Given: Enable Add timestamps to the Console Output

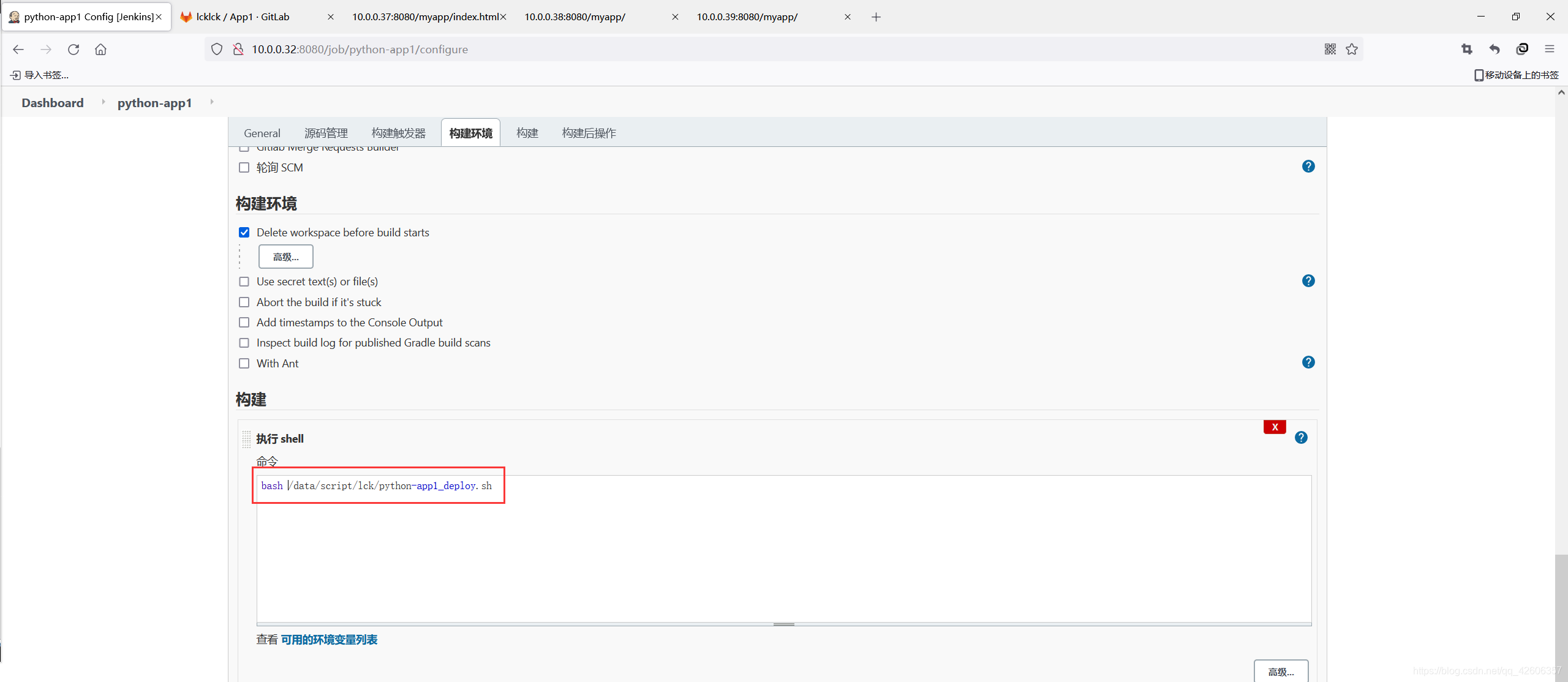Looking at the screenshot, I should [x=244, y=323].
